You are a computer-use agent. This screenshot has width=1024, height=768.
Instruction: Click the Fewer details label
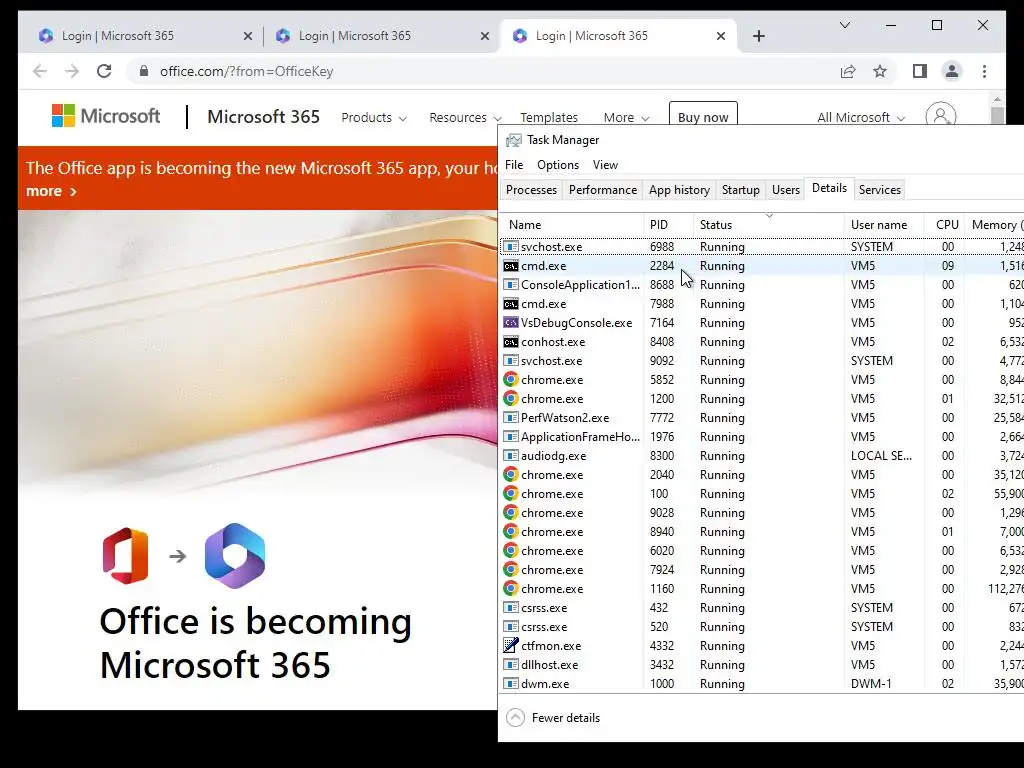point(566,718)
